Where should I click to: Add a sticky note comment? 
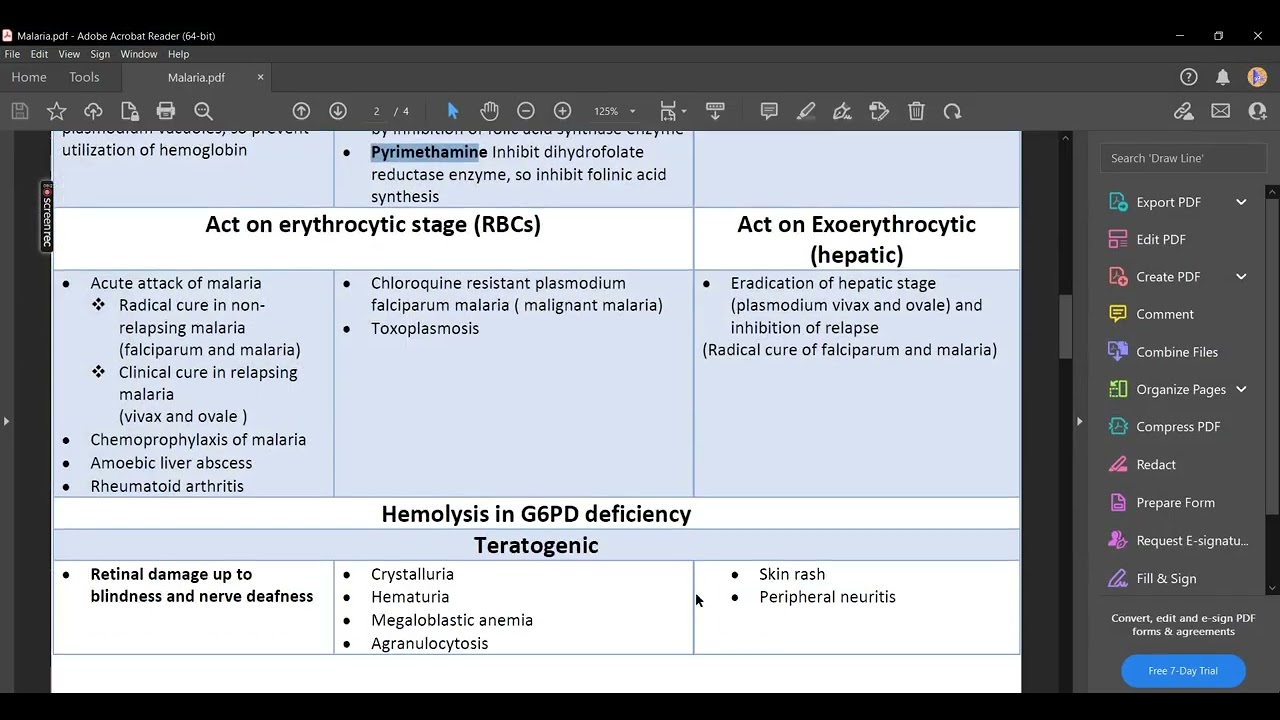pyautogui.click(x=769, y=111)
